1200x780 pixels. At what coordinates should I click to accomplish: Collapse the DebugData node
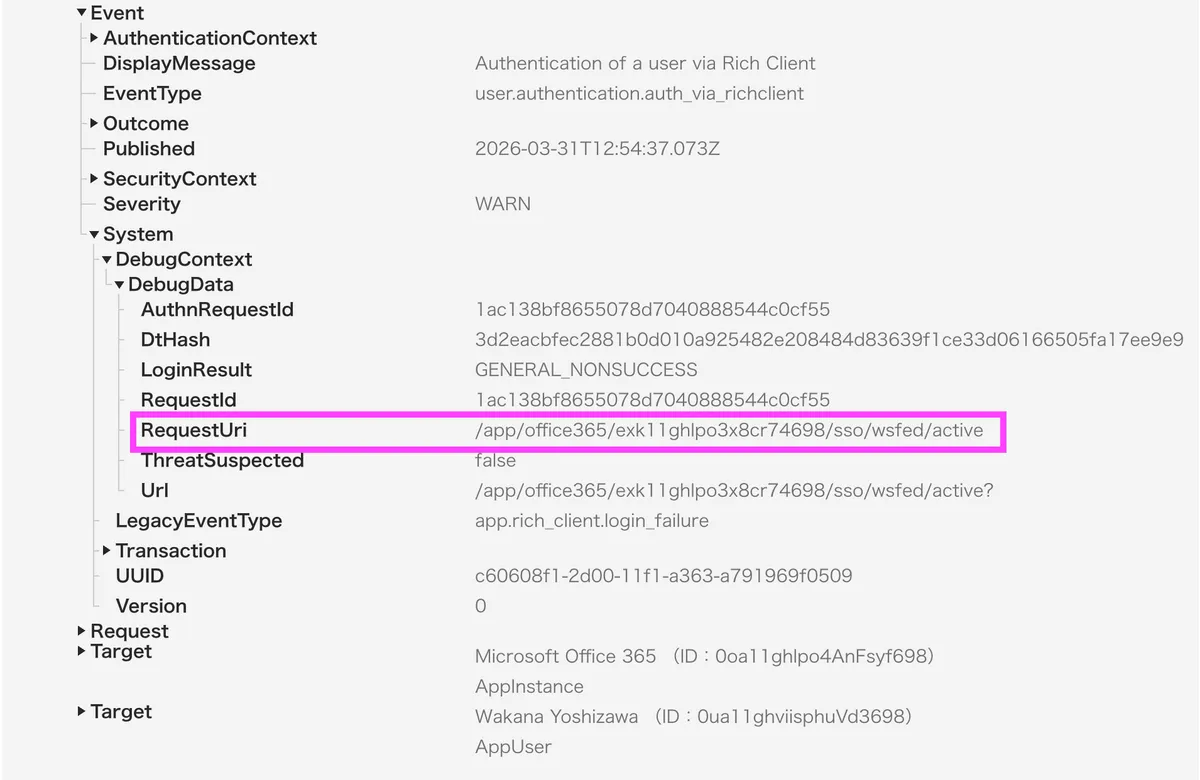point(120,285)
